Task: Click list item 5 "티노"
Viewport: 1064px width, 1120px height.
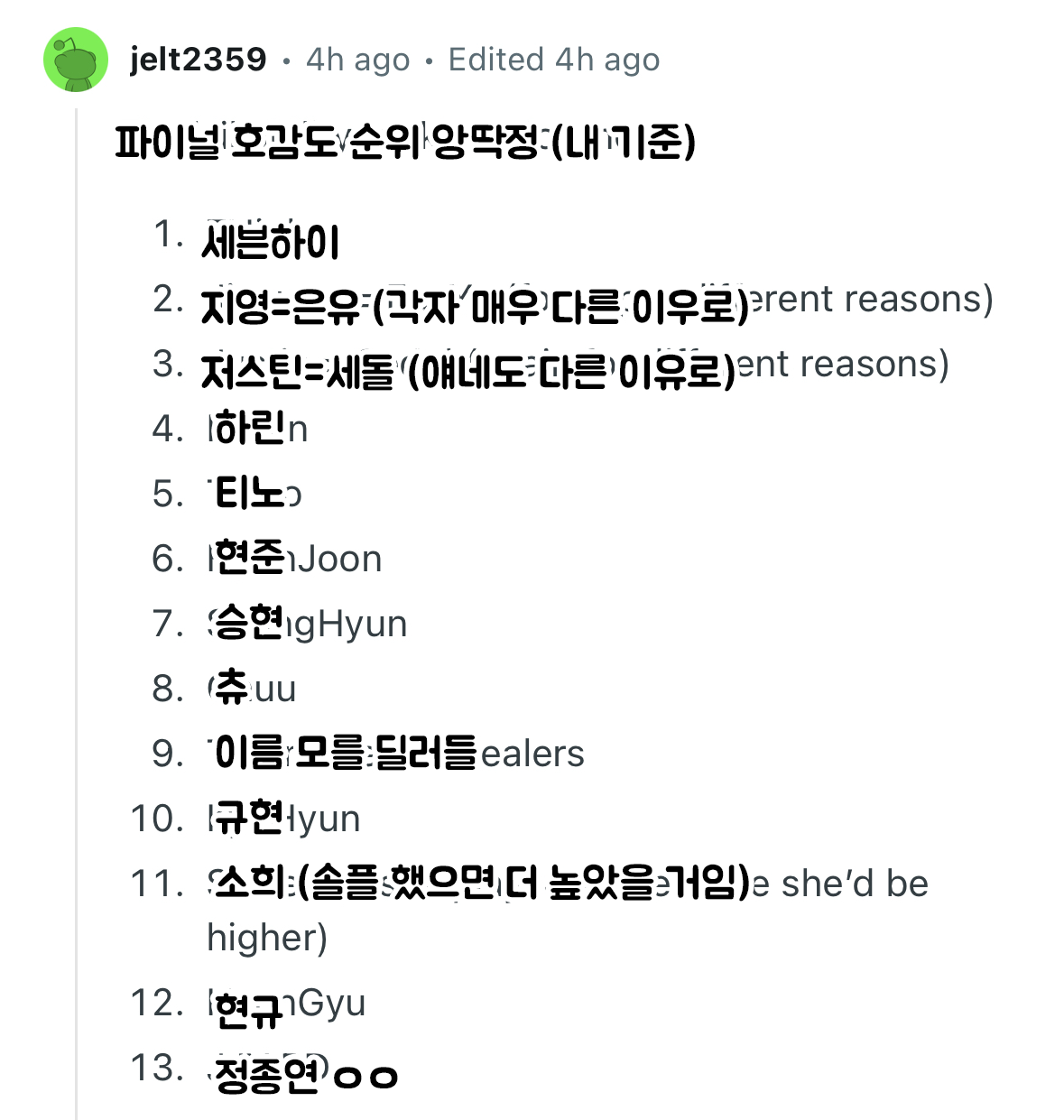Action: coord(249,494)
